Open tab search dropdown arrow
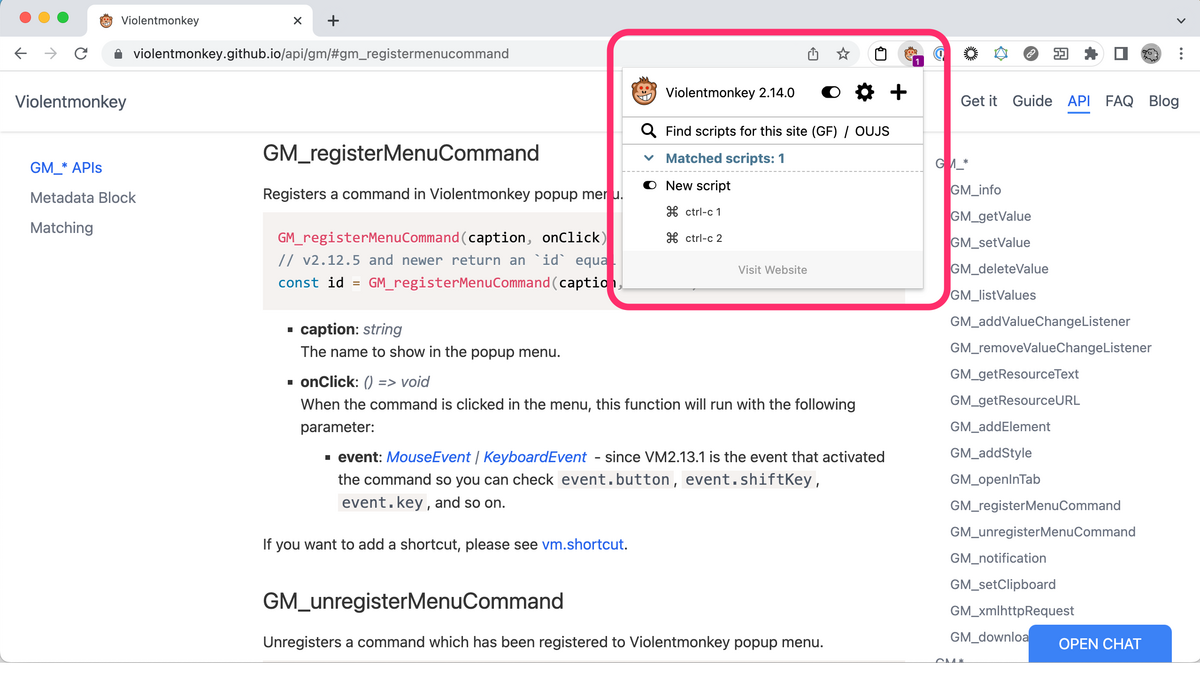This screenshot has width=1200, height=682. click(1182, 20)
